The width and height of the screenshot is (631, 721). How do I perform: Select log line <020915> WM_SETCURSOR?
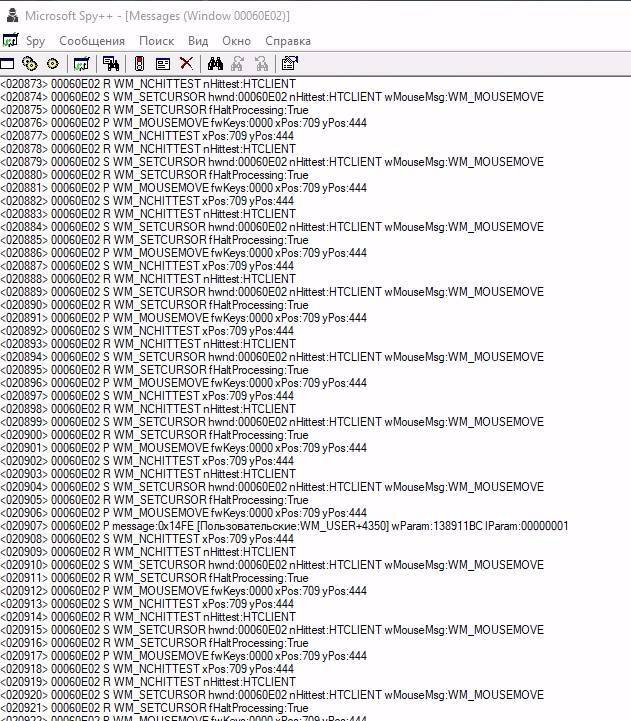(272, 630)
